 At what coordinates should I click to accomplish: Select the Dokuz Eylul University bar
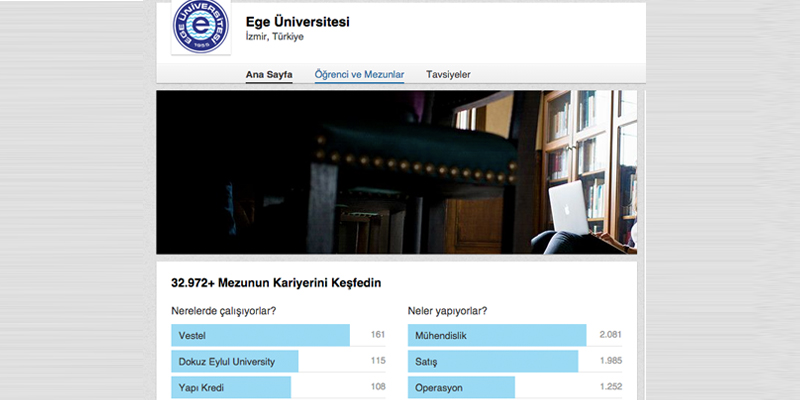click(235, 361)
